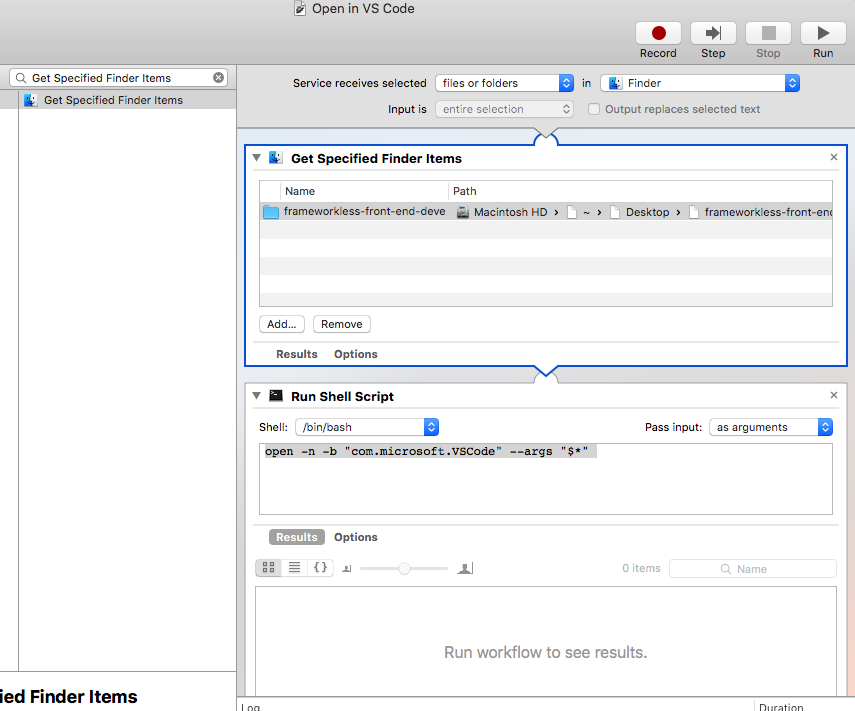Open the 'as arguments' Pass input dropdown
The width and height of the screenshot is (855, 711).
770,427
